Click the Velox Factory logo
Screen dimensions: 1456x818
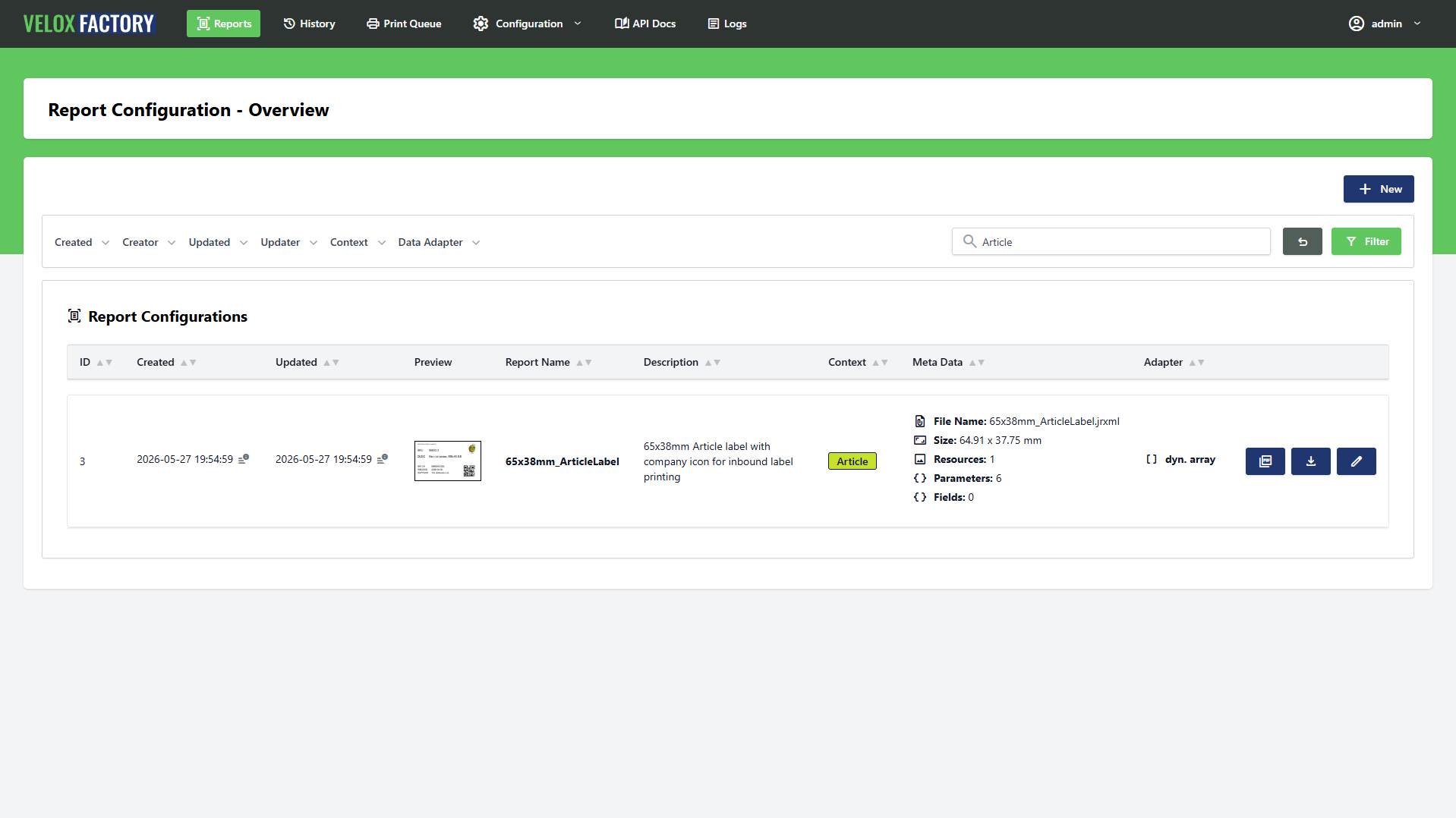89,24
